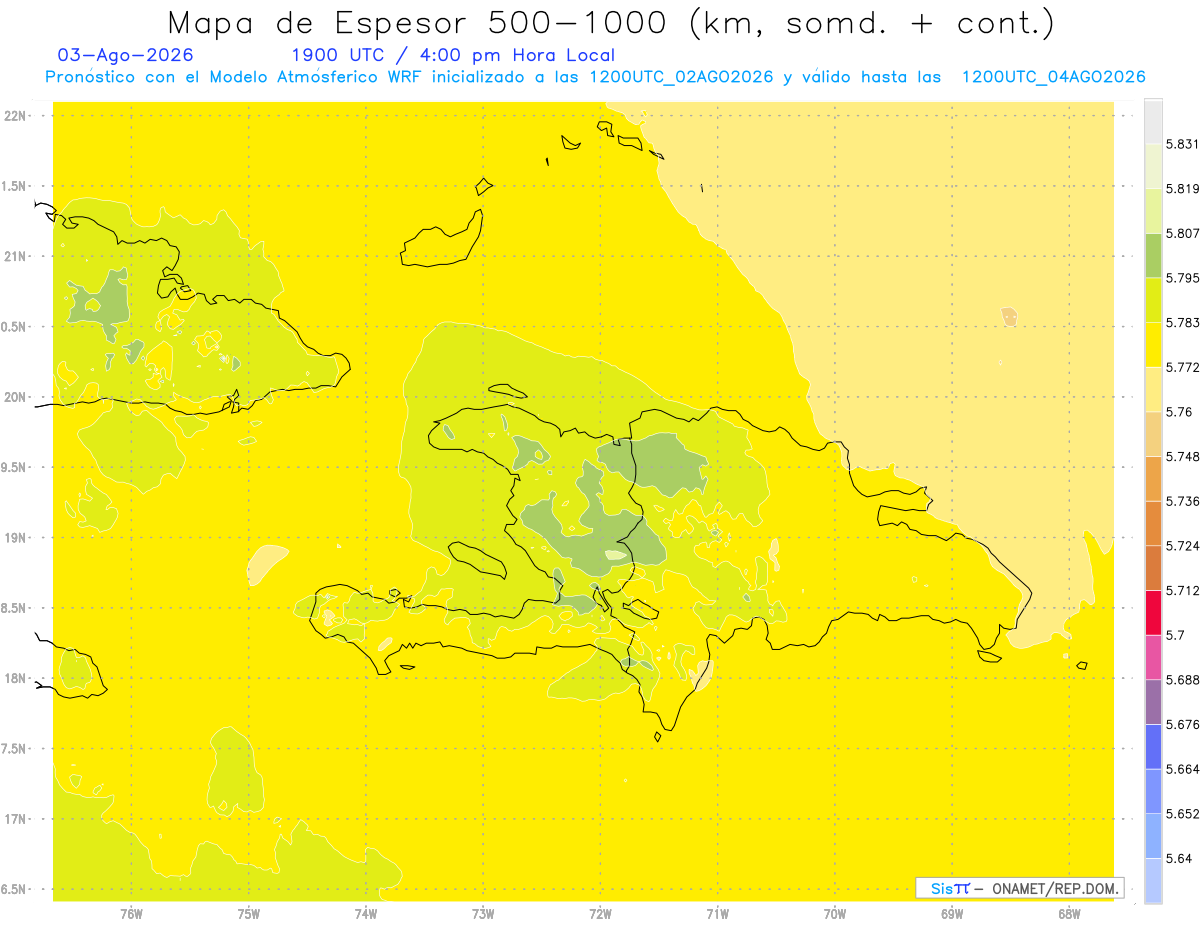Click the legend value 5.748
1200x927 pixels.
tap(1182, 456)
